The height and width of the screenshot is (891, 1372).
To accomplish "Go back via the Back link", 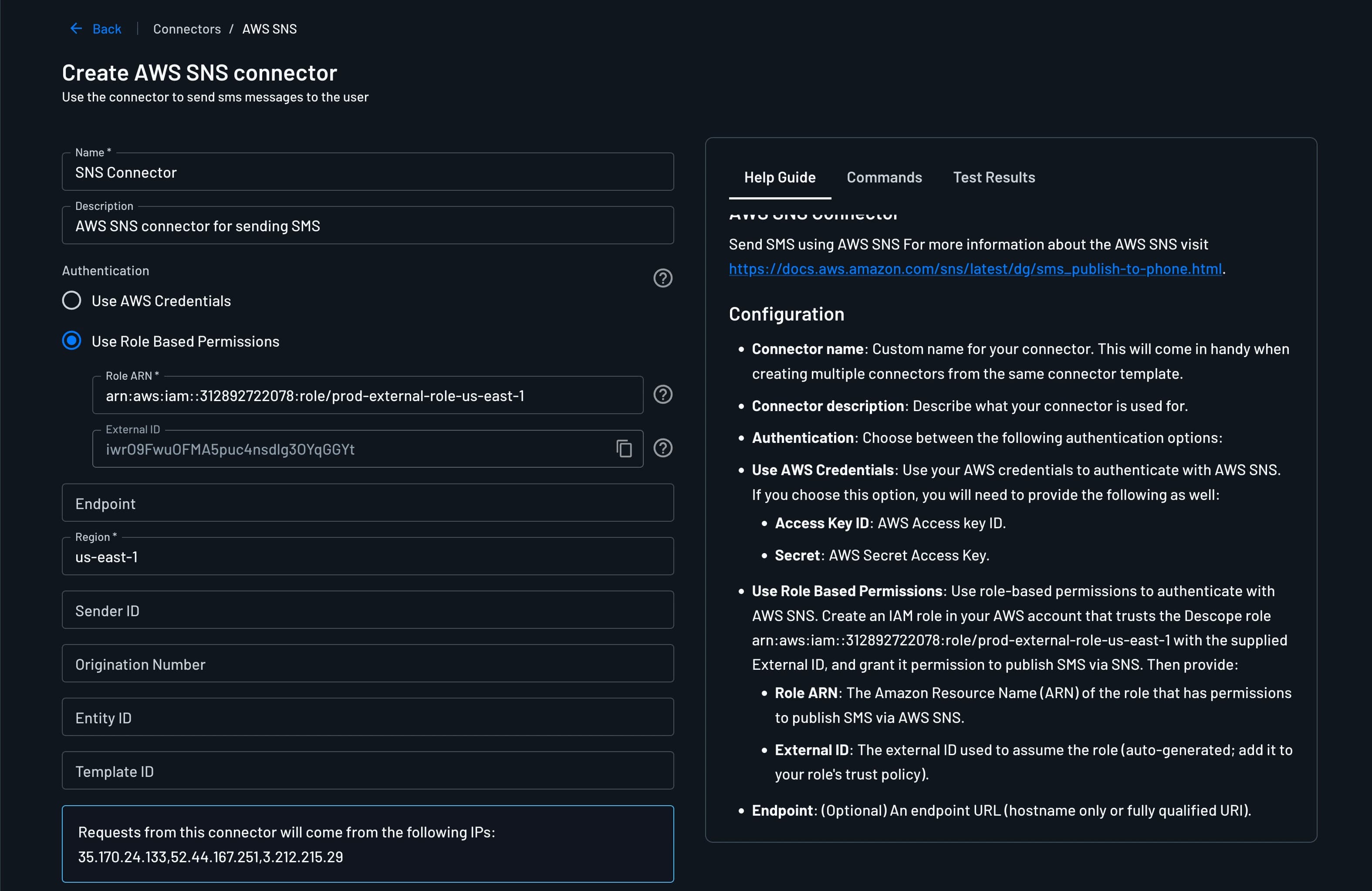I will (x=107, y=29).
